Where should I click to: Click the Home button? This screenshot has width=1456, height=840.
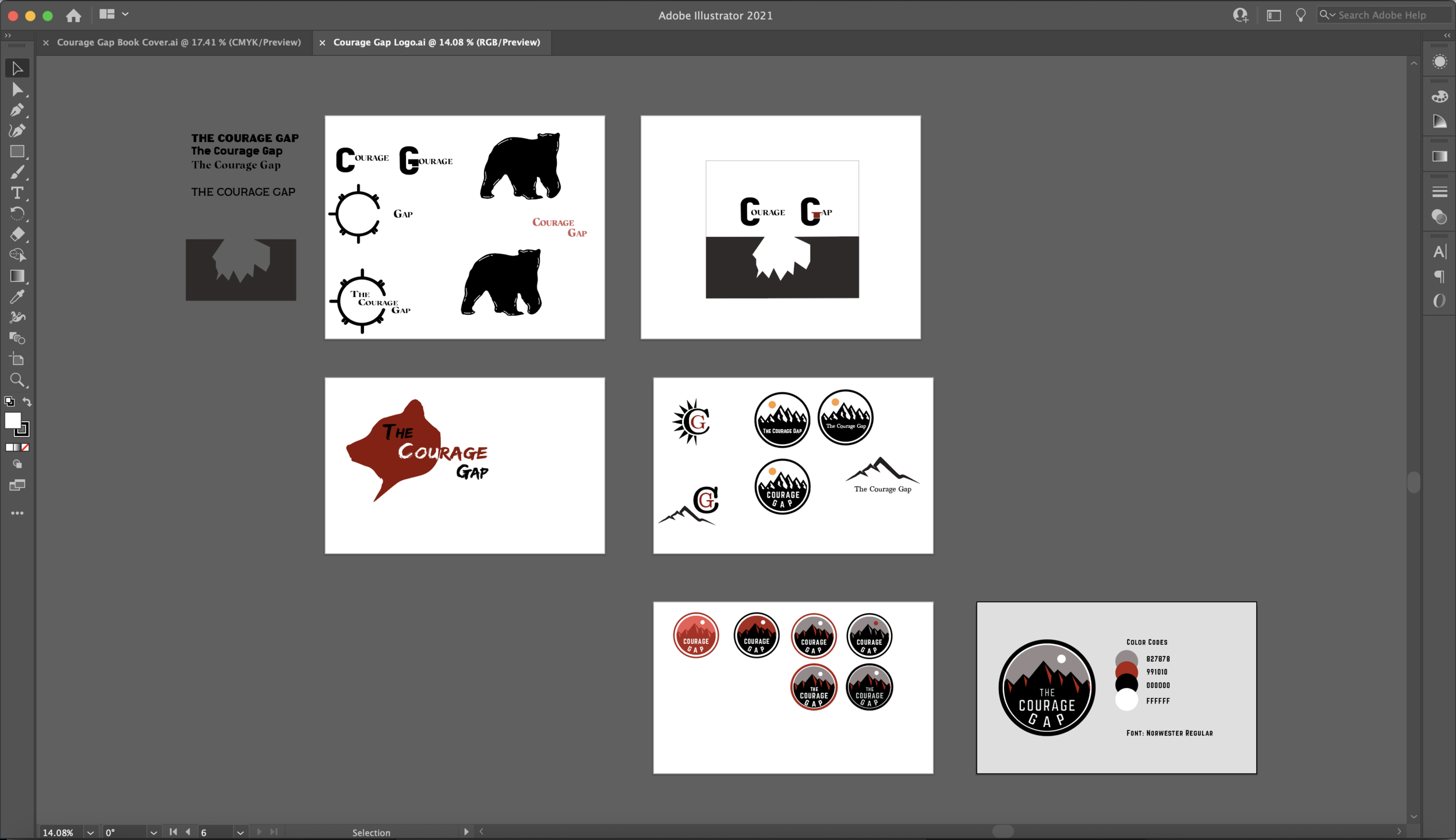coord(73,16)
